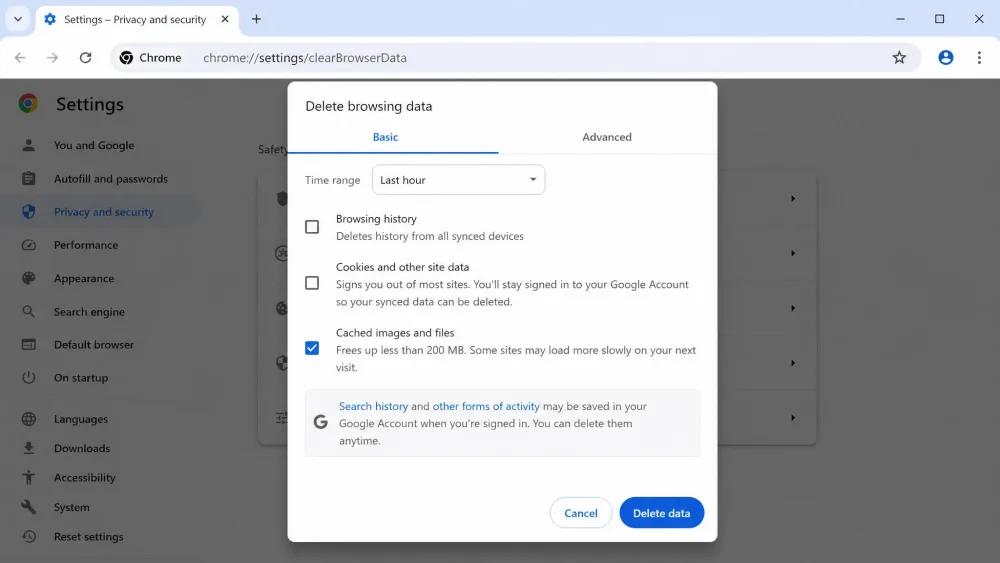Click the Cancel button
The image size is (1000, 563).
click(580, 513)
